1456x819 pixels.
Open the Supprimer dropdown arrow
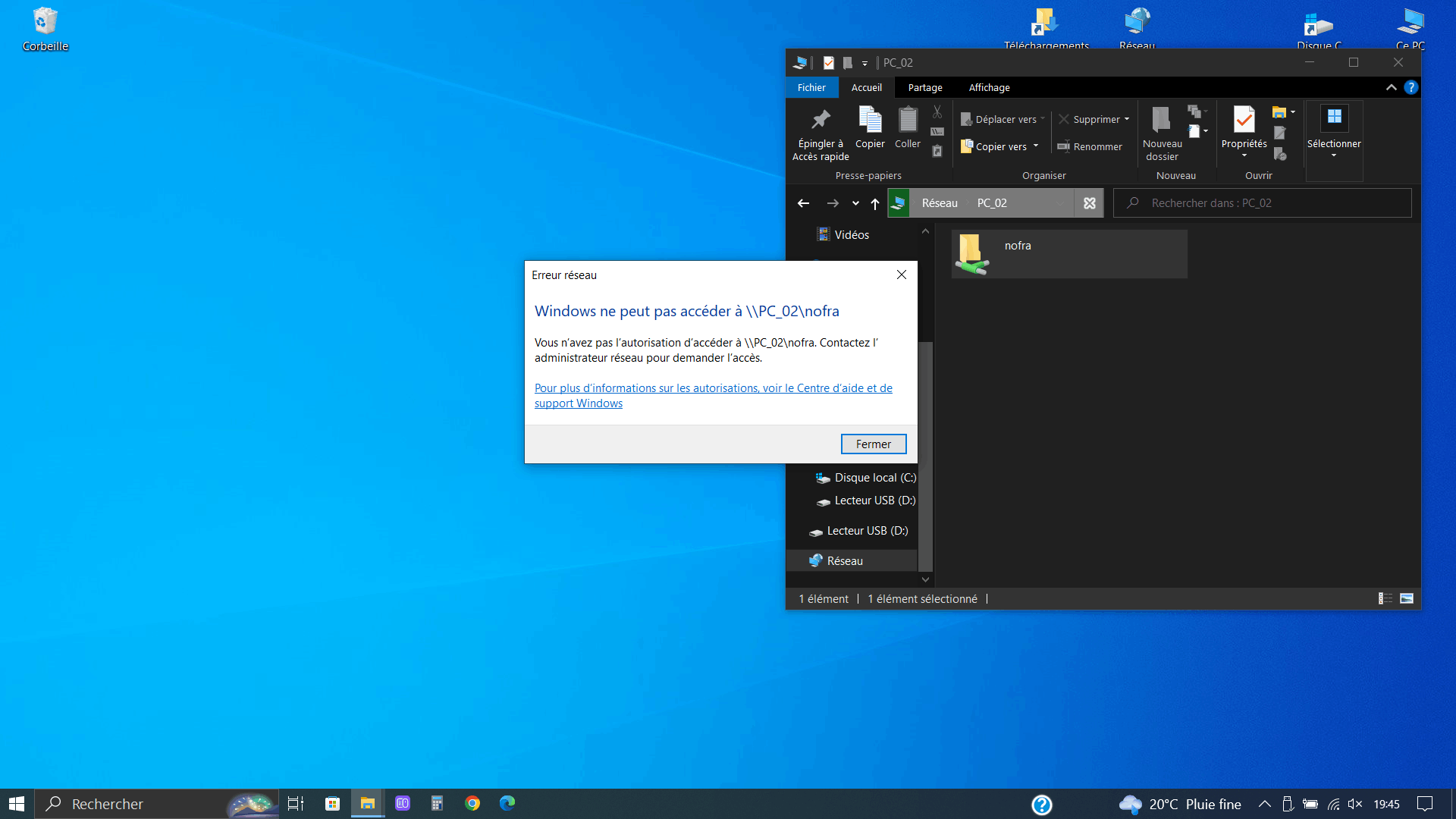point(1127,119)
